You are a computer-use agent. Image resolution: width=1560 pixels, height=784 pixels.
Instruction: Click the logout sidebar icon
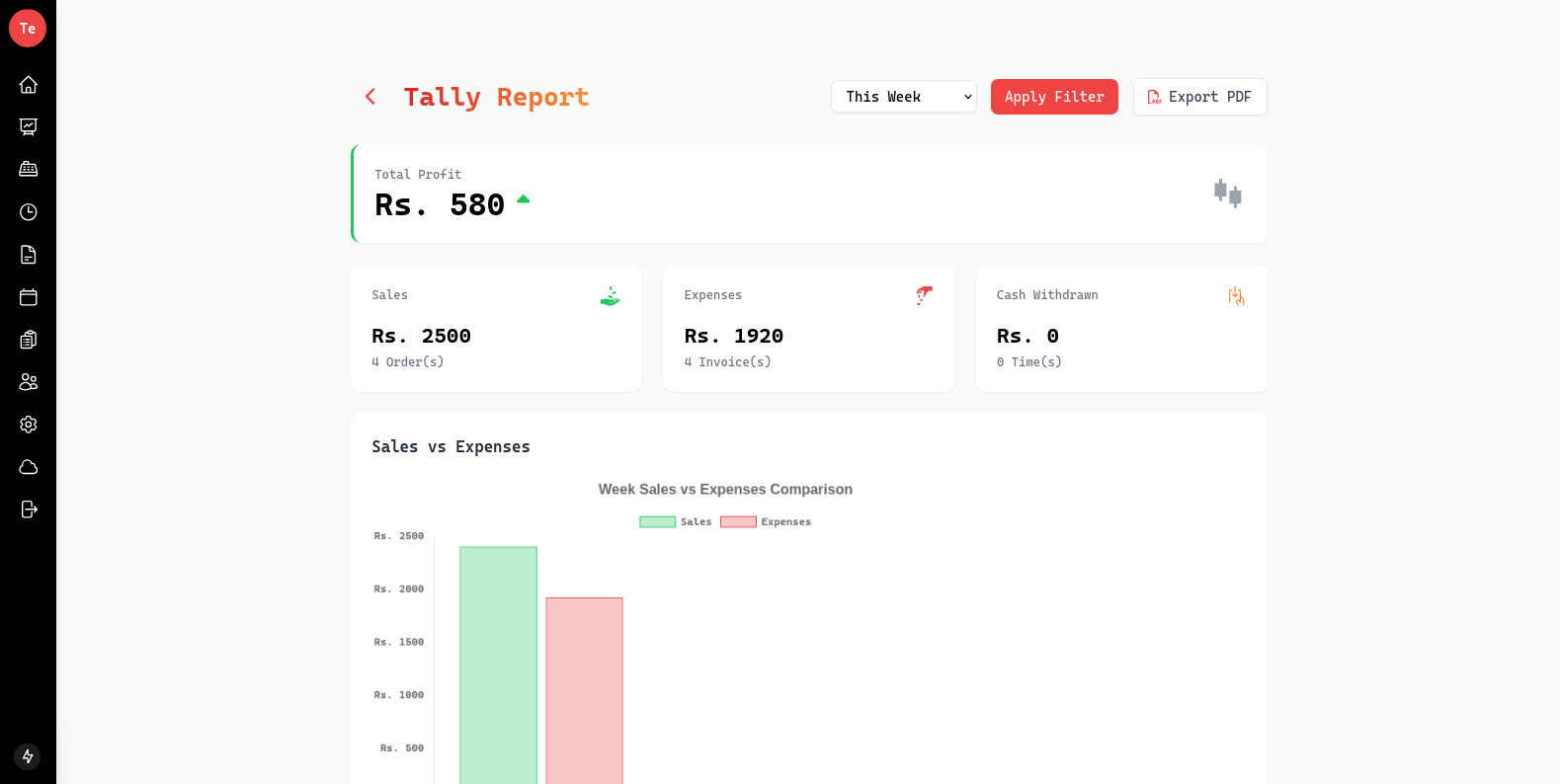pos(29,510)
